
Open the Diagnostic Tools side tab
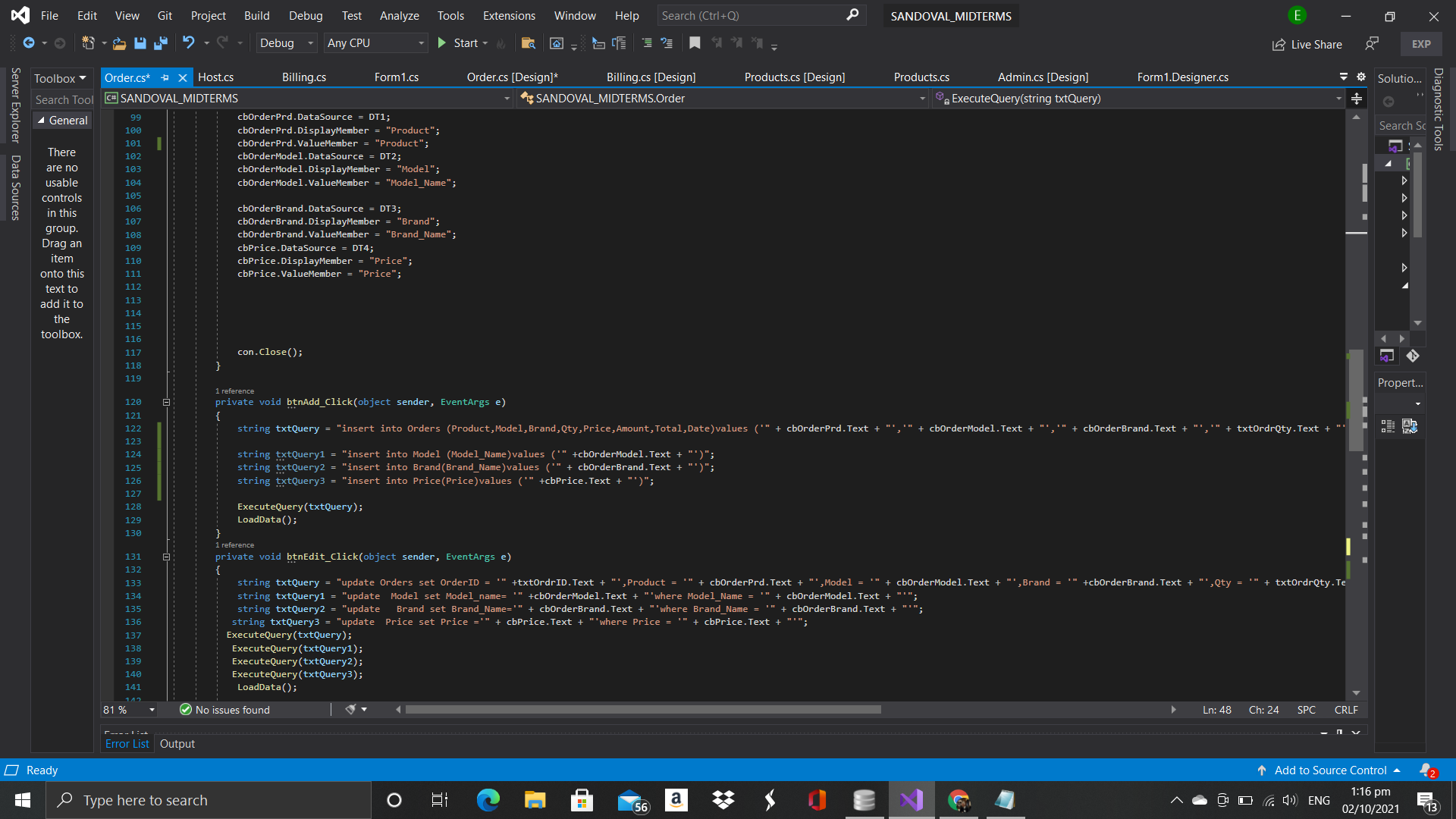[x=1439, y=109]
